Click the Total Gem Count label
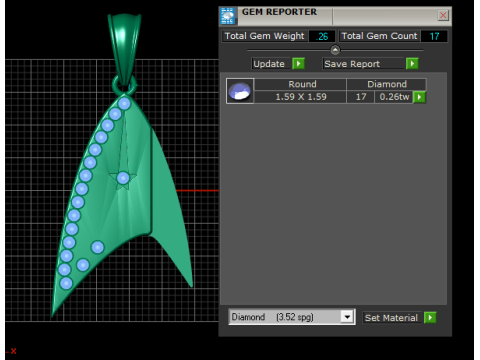 tap(379, 36)
